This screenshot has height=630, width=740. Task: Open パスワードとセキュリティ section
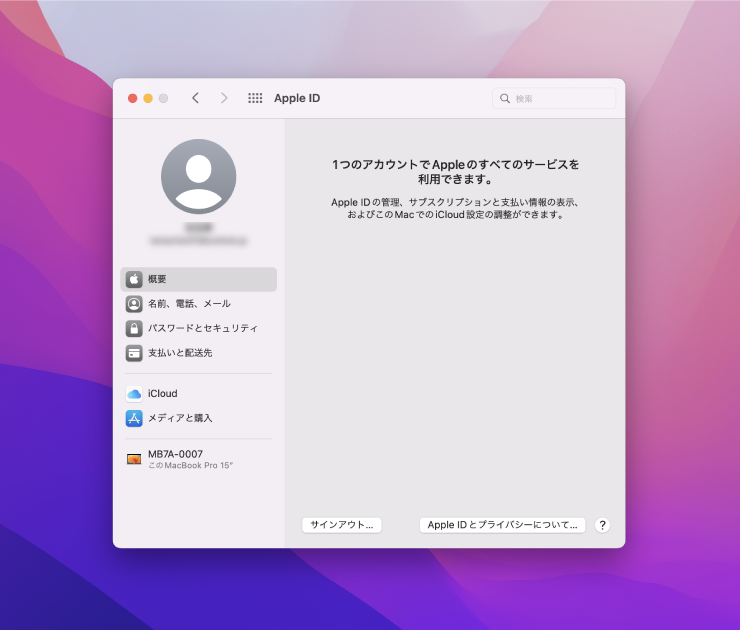(199, 328)
